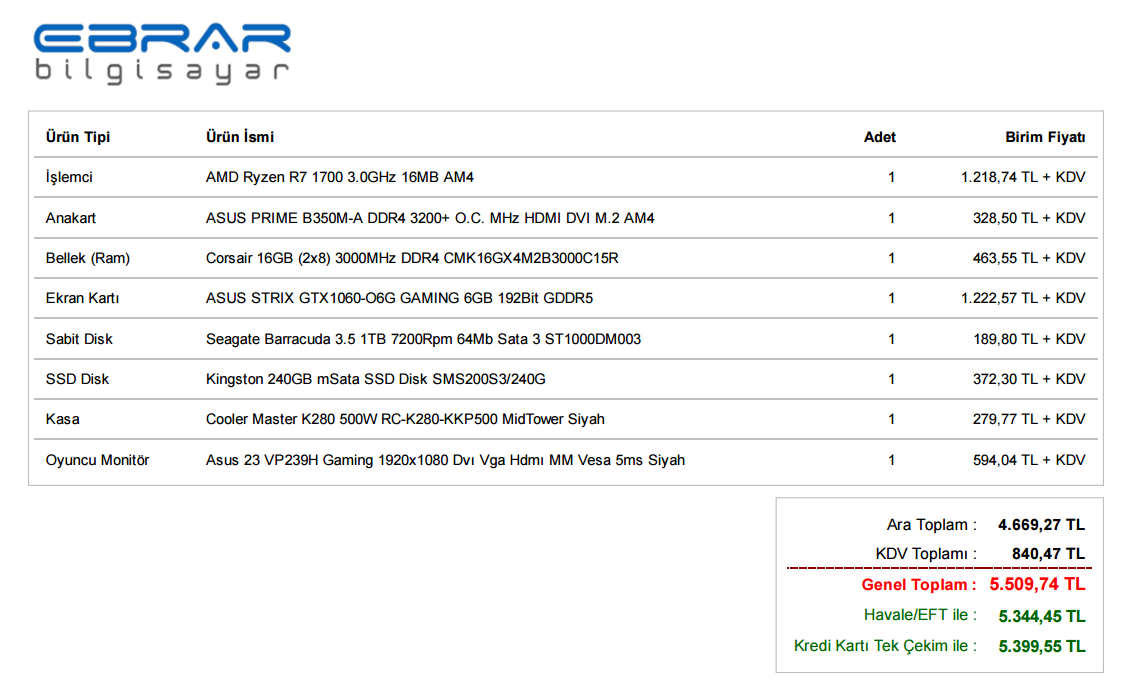Click the 'Corsair 16GB (2x8) 3000MHz' product name

tap(412, 258)
